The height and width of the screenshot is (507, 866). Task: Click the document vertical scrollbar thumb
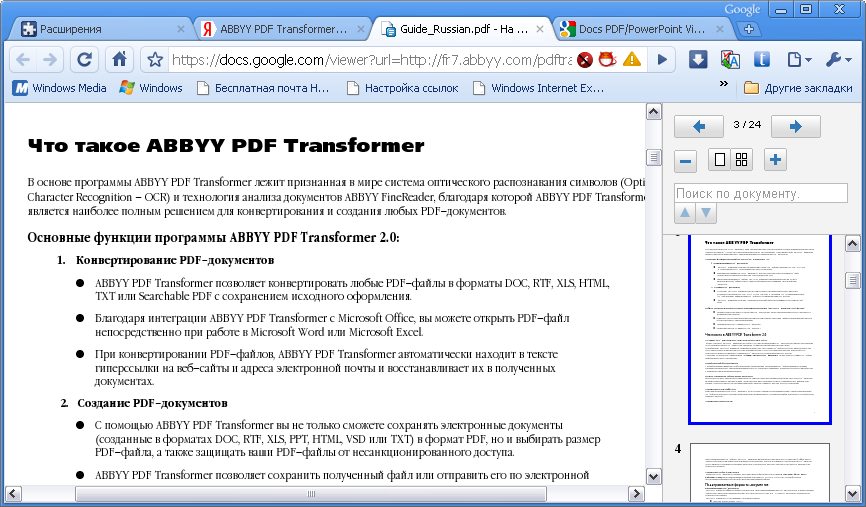click(x=653, y=157)
